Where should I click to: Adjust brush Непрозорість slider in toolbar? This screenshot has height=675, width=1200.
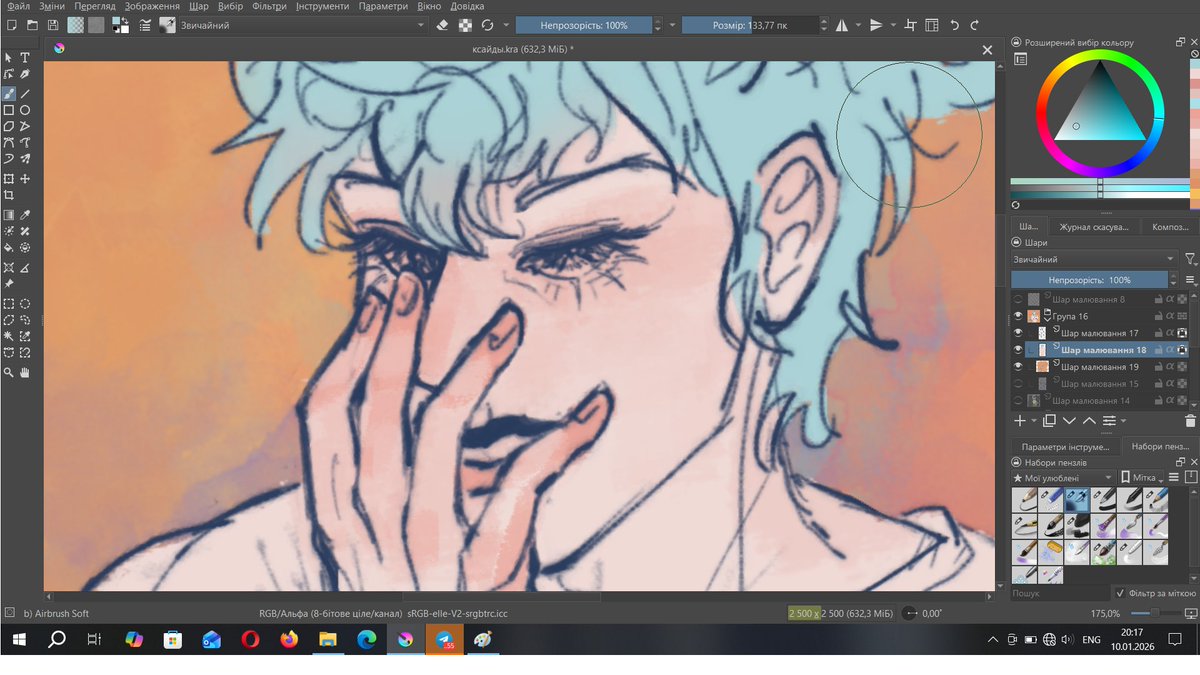pyautogui.click(x=584, y=25)
